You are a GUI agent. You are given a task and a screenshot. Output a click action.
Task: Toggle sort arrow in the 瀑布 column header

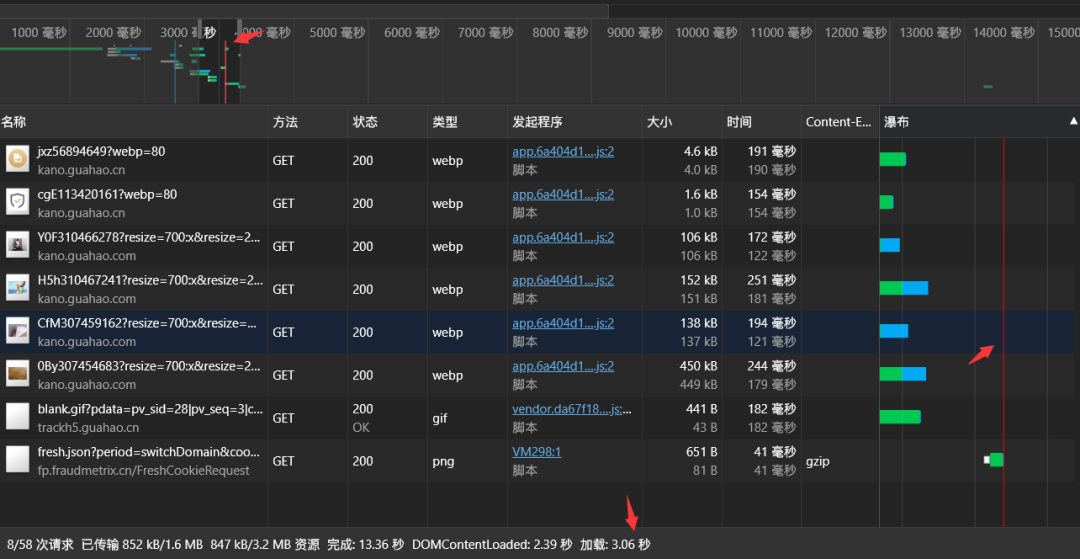click(x=1072, y=121)
